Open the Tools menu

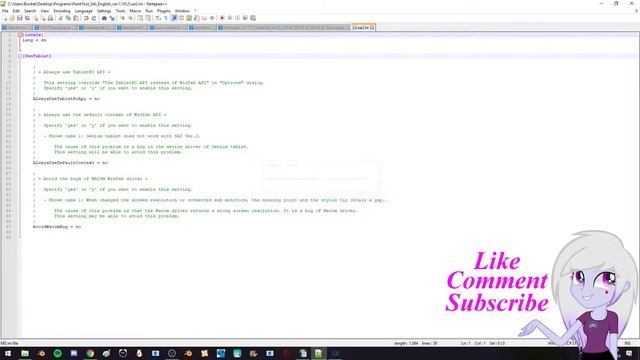[x=120, y=11]
